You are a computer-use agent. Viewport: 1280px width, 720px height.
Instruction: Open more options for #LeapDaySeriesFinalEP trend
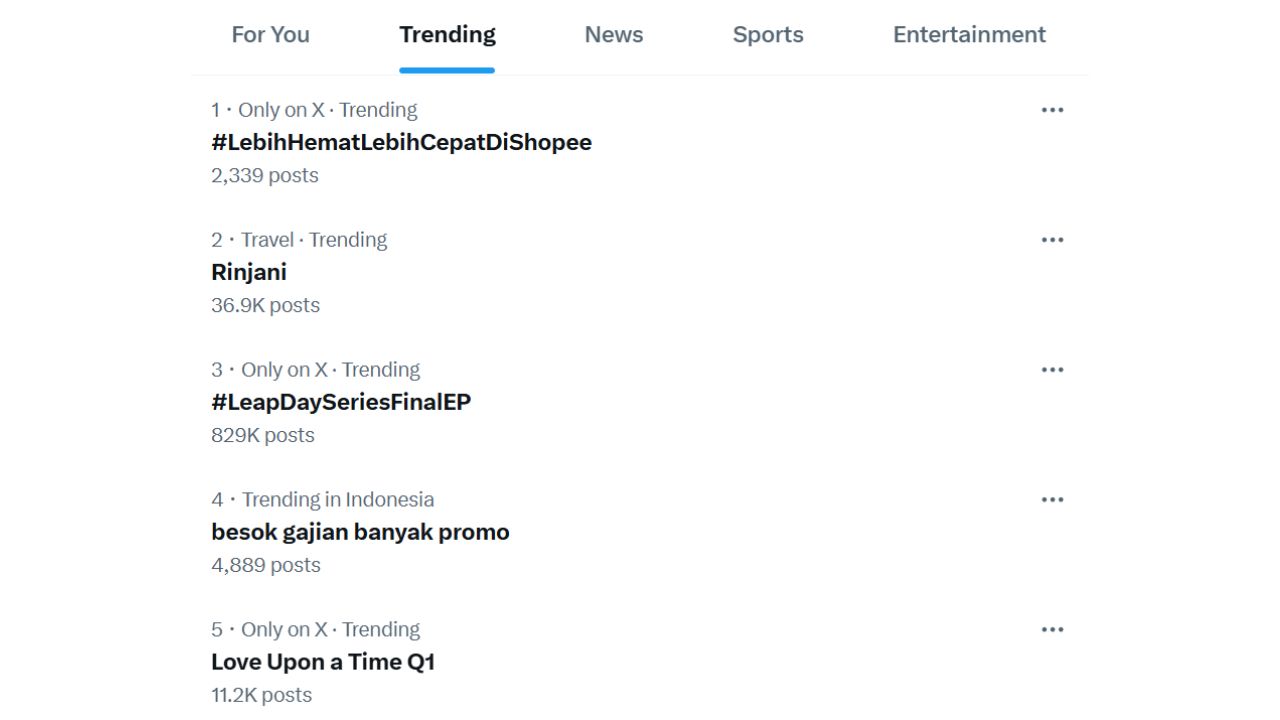(1052, 370)
